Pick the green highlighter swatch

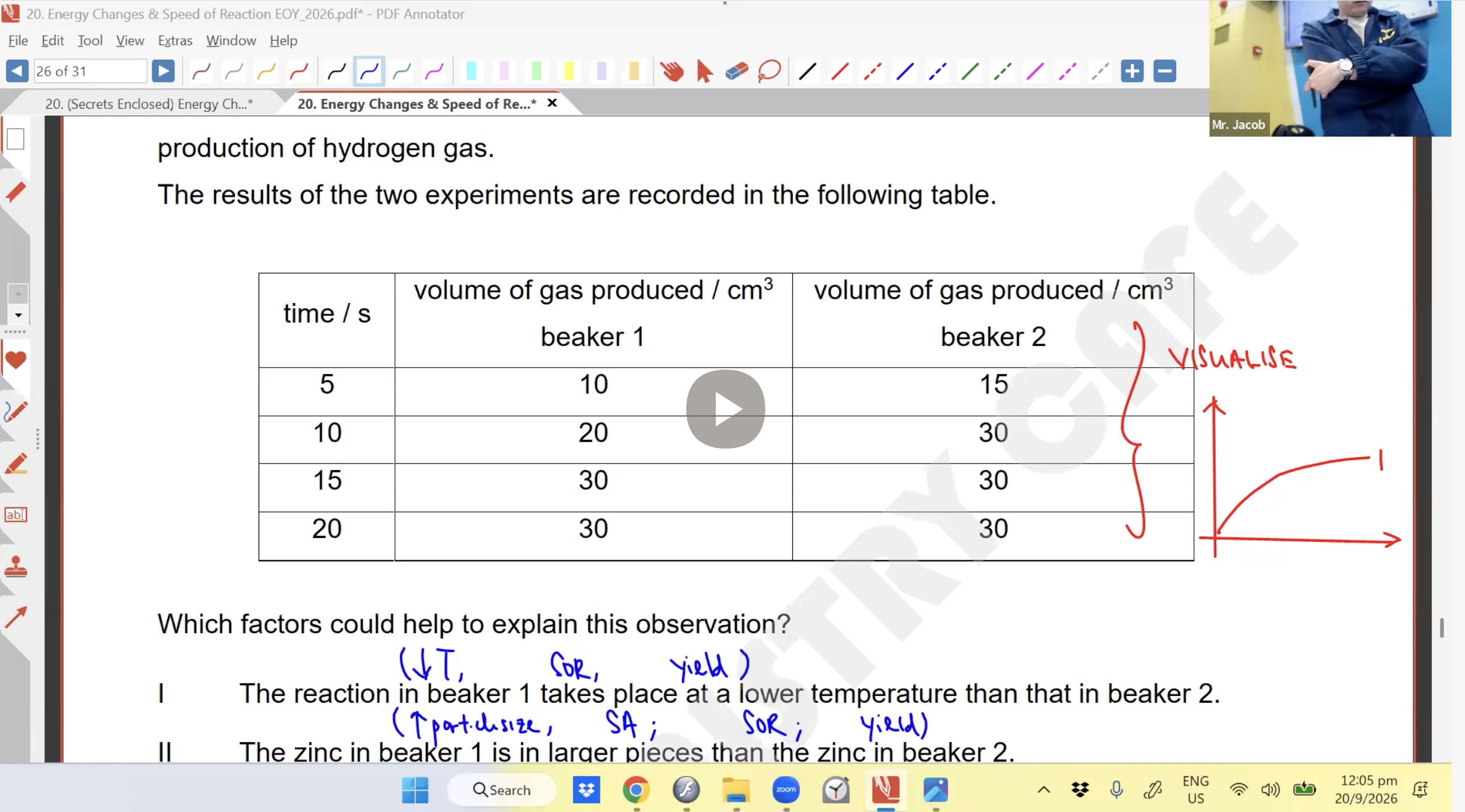(x=536, y=72)
